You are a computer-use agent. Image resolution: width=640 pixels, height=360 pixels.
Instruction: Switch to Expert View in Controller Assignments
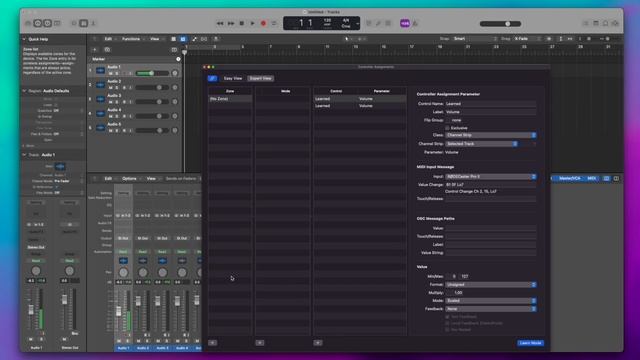click(x=261, y=78)
